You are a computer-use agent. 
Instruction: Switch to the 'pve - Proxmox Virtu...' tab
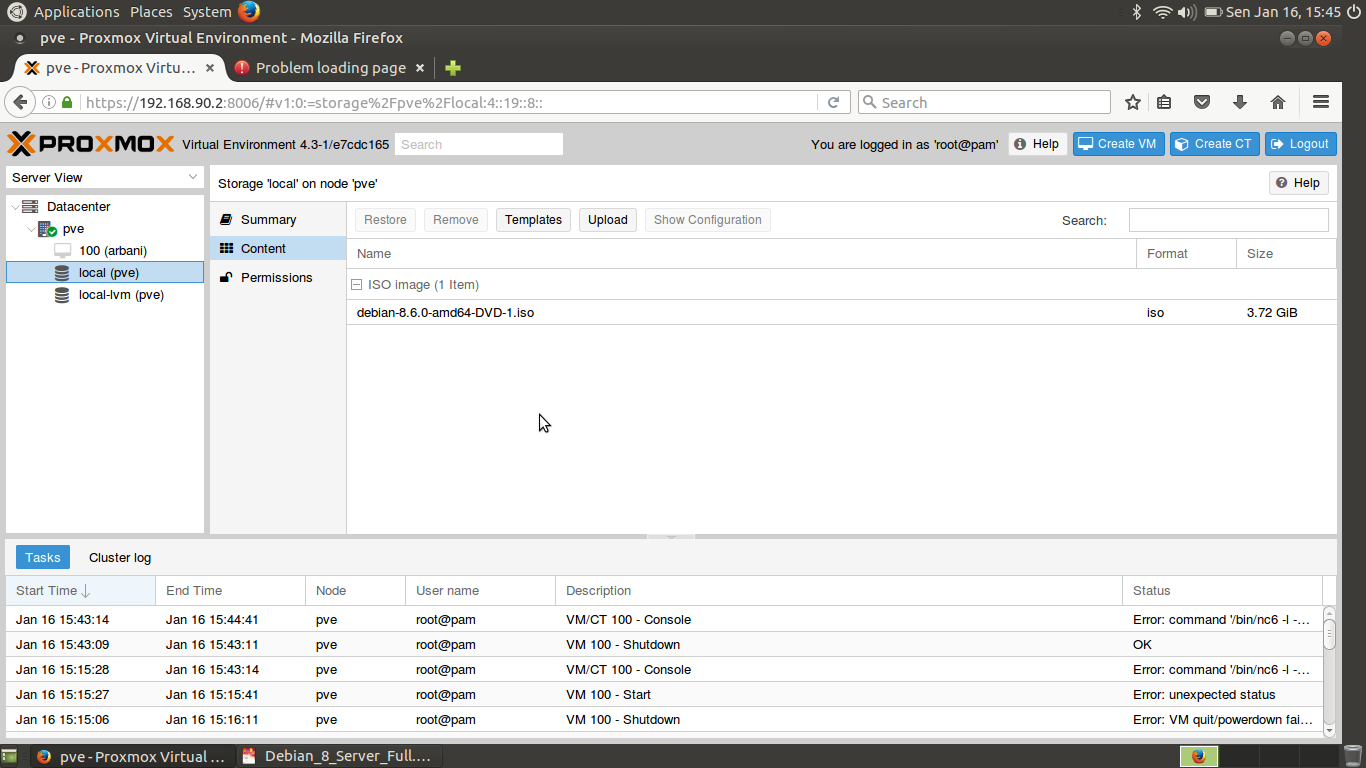120,68
